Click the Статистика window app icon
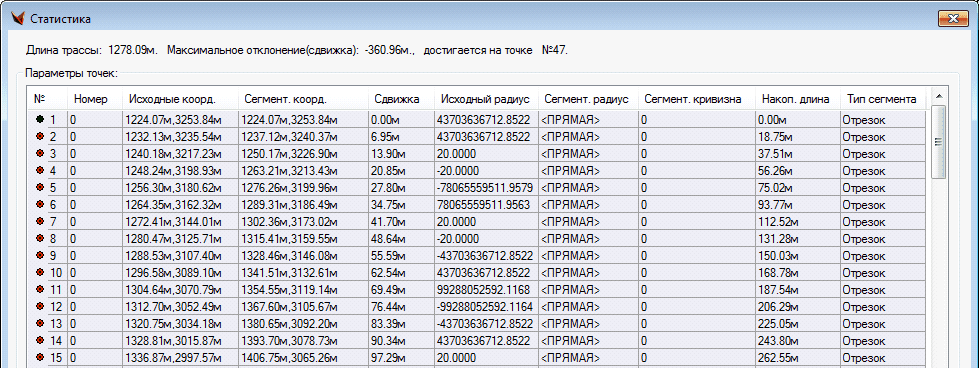 tap(17, 19)
